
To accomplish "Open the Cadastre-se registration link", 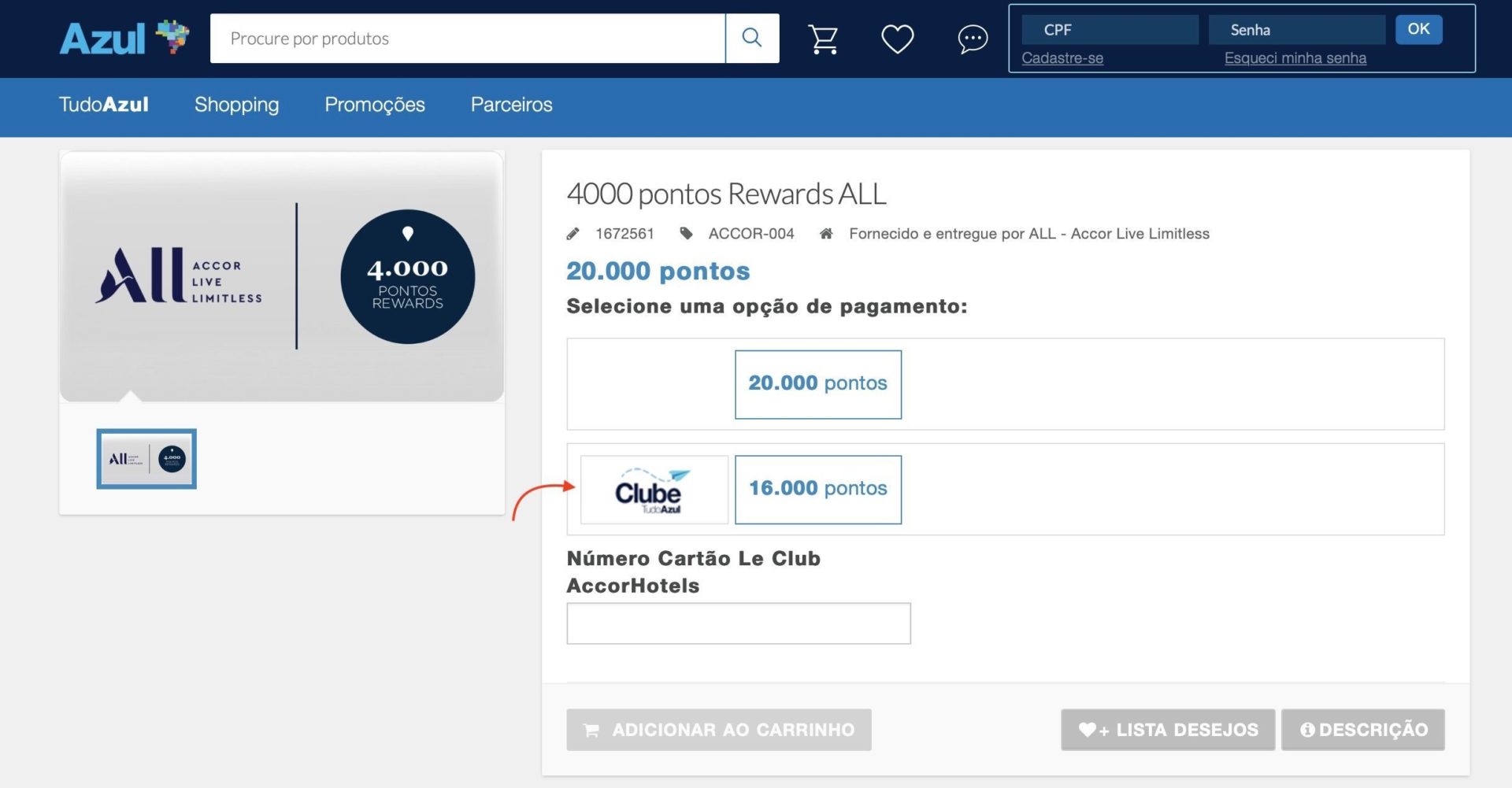I will tap(1062, 58).
